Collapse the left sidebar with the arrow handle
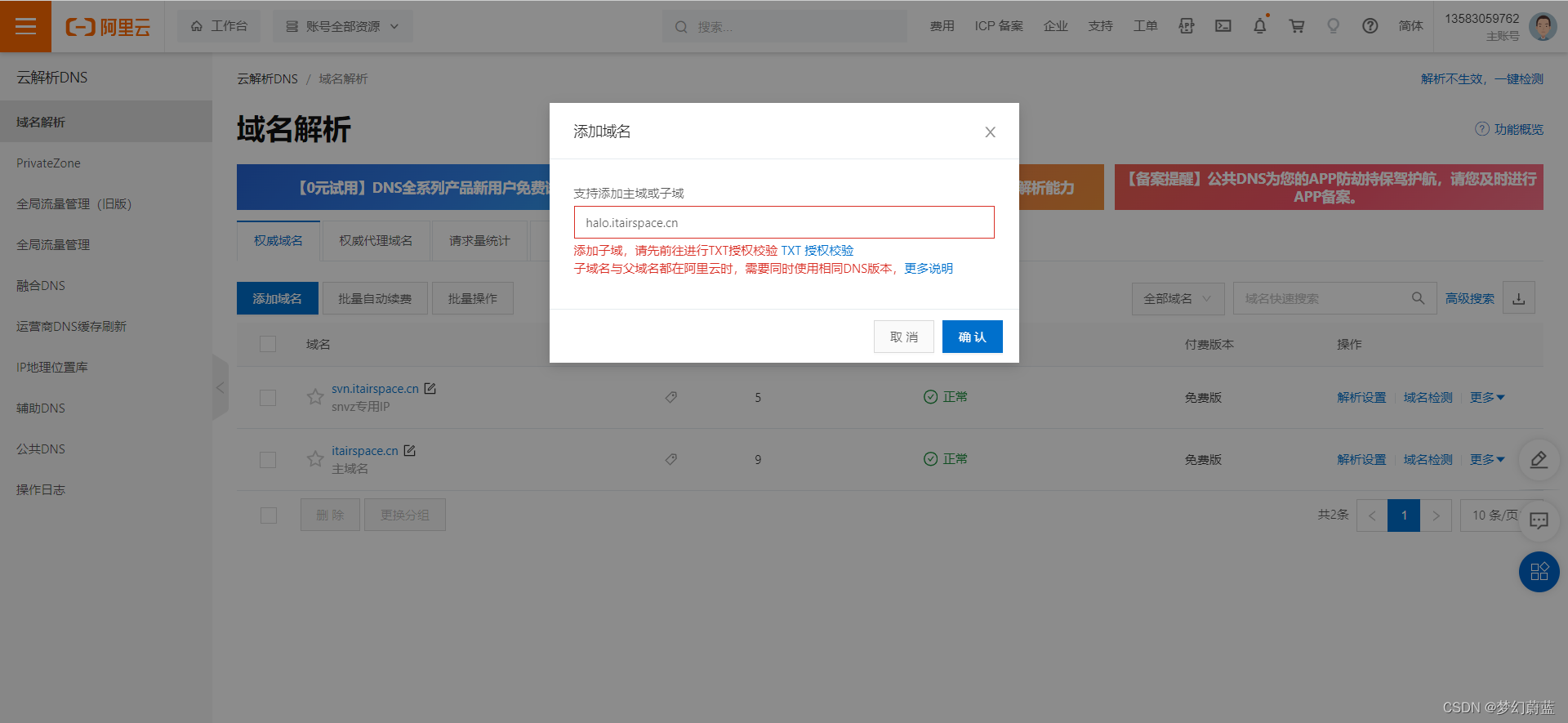 point(220,387)
